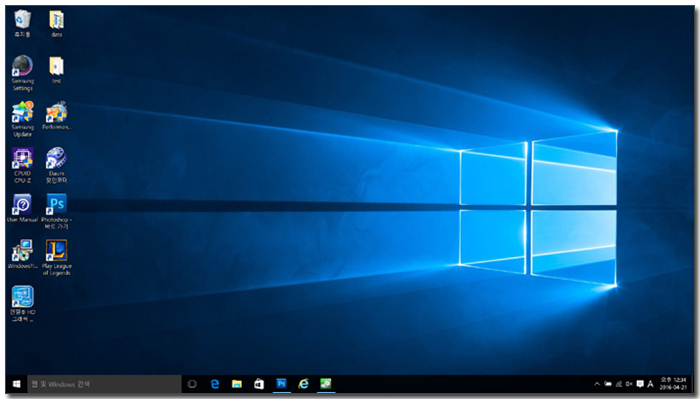Expand hidden system tray icons
The height and width of the screenshot is (399, 700).
pos(597,384)
